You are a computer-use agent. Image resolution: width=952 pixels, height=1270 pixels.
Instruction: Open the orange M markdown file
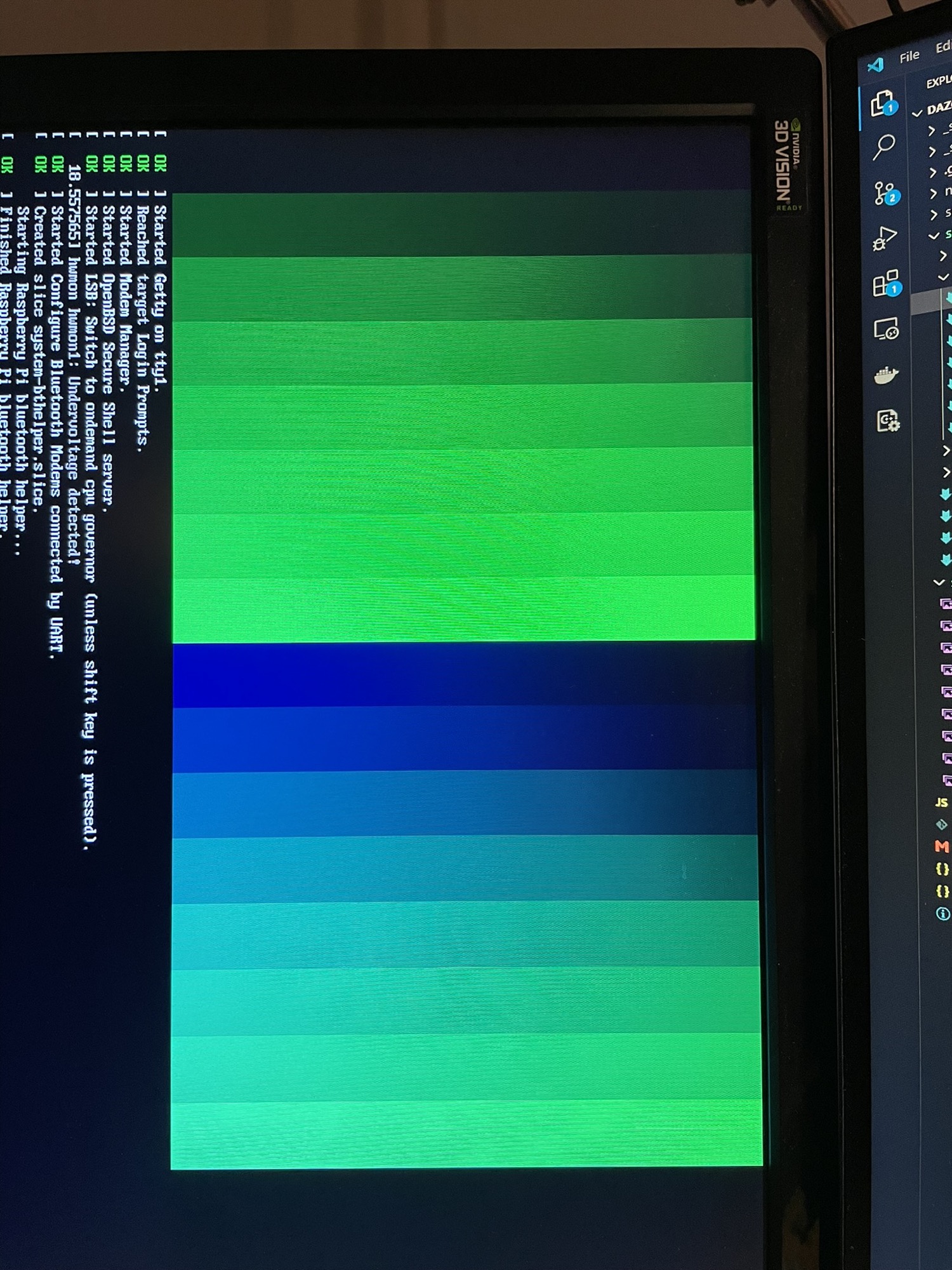pos(942,846)
